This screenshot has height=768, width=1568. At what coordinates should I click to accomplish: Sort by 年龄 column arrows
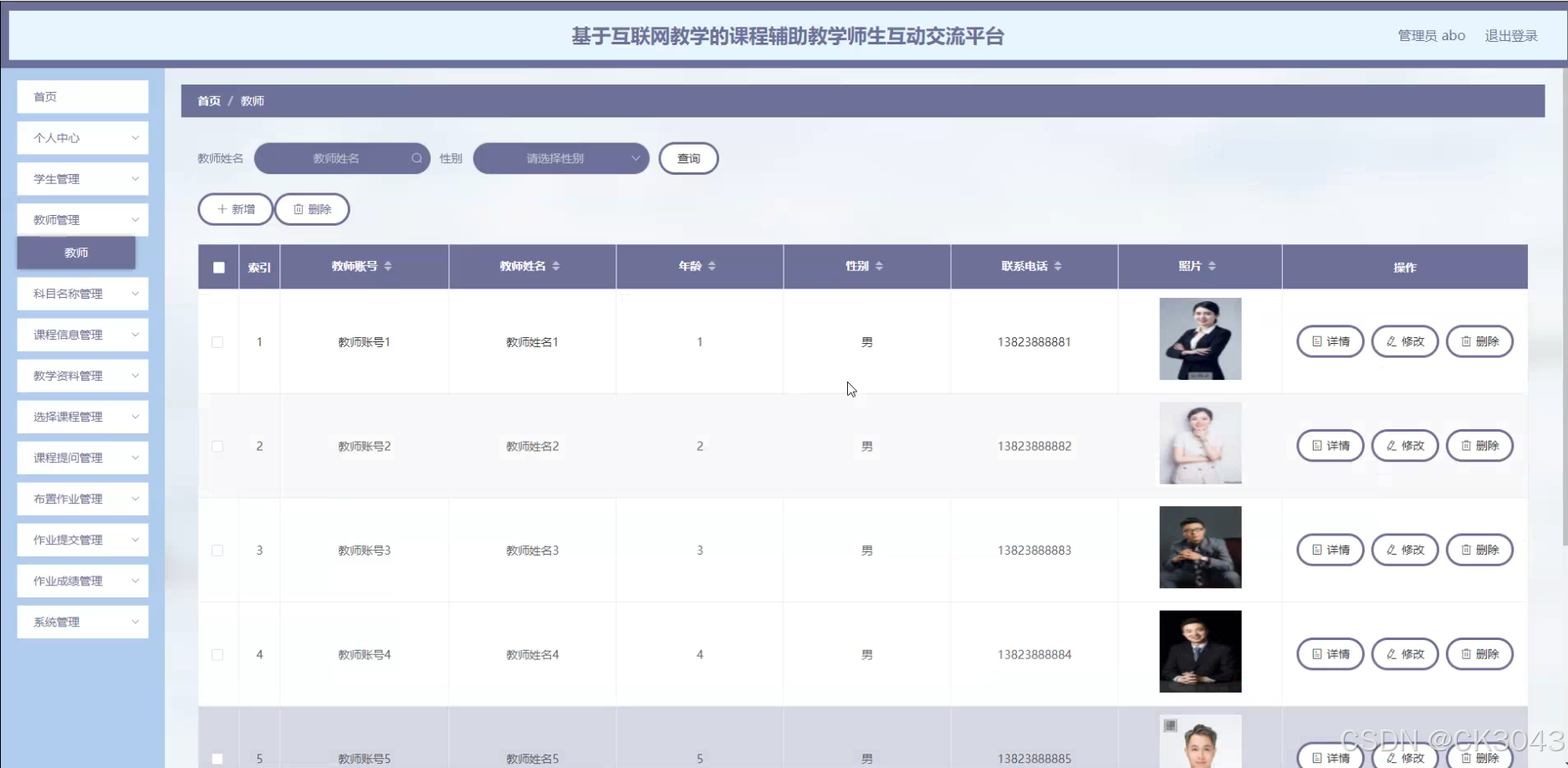(712, 266)
